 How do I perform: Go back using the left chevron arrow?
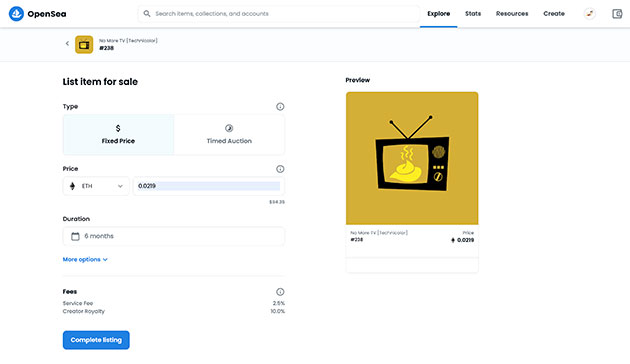coord(67,43)
